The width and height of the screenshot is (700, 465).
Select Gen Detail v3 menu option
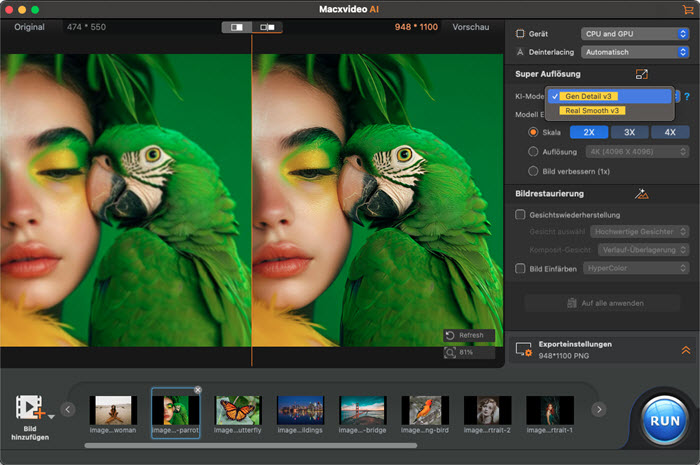(610, 96)
